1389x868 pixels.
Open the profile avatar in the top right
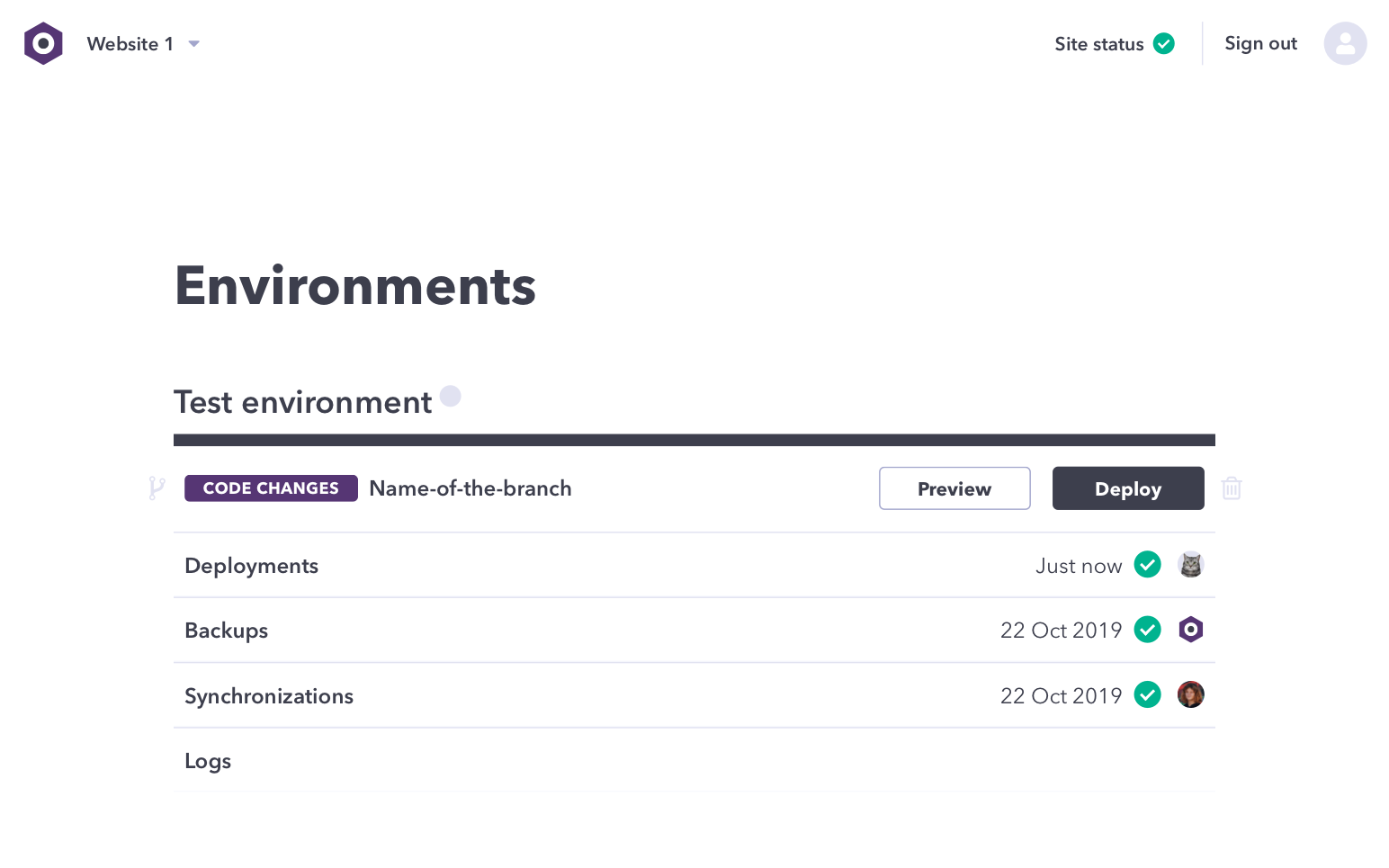(1345, 43)
